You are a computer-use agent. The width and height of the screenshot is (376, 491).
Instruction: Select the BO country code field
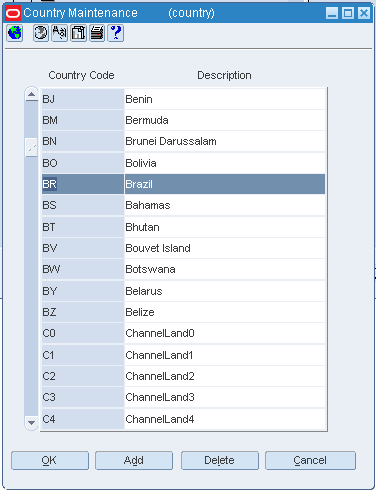click(83, 163)
